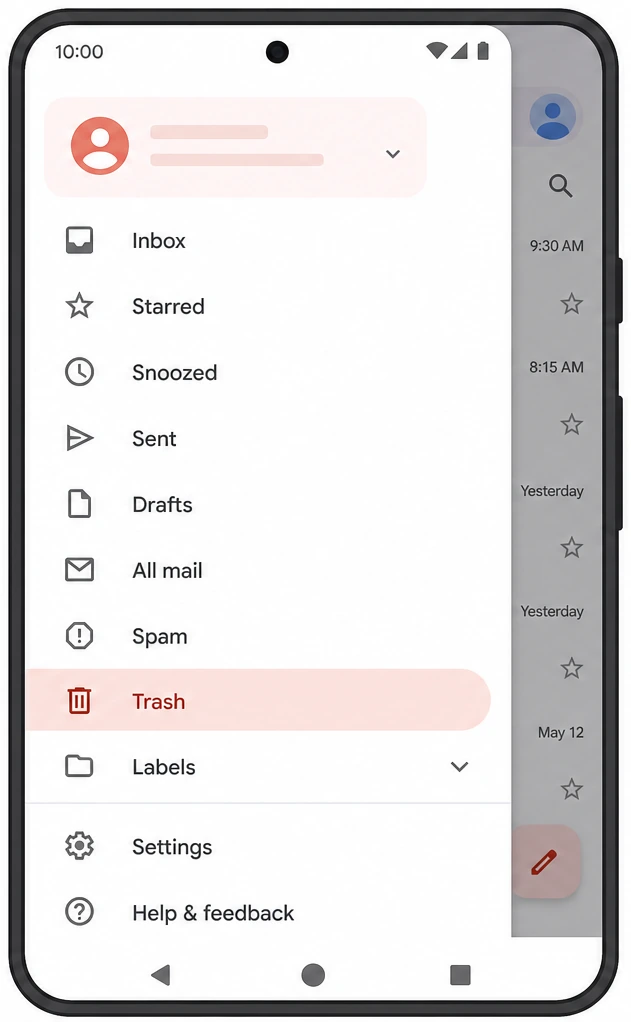Tap the battery status icon

(x=483, y=50)
